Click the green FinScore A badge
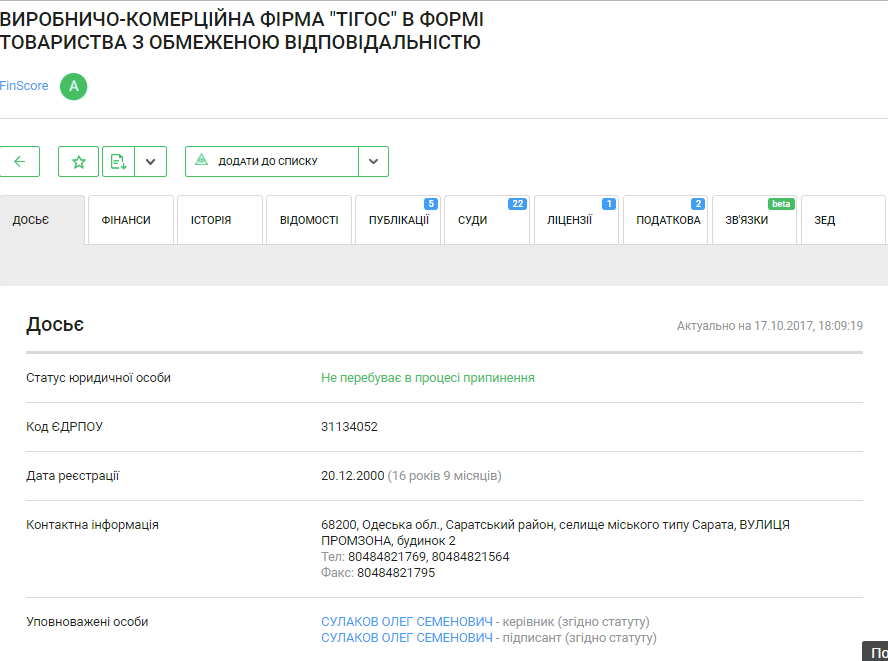888x661 pixels. click(73, 87)
